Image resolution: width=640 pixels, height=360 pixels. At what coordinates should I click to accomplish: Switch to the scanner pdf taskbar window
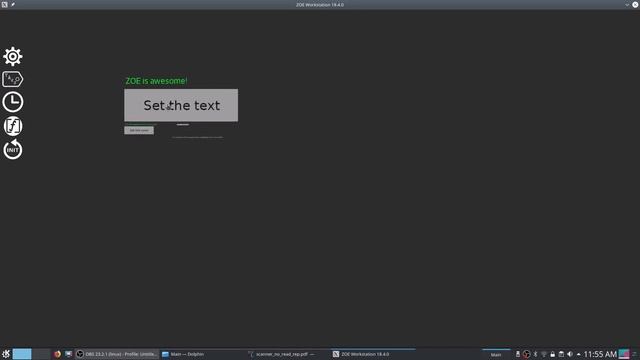(x=288, y=354)
